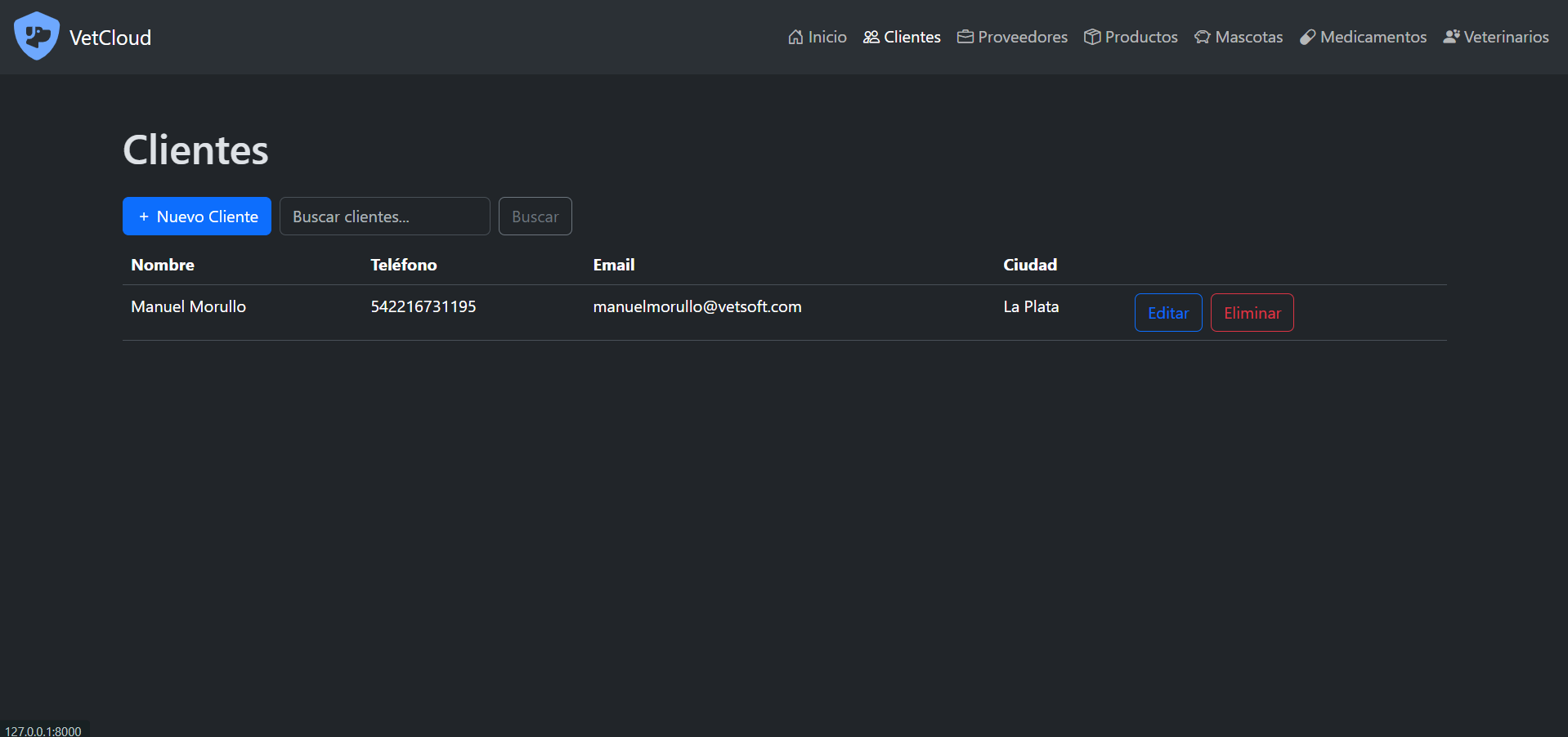Click the Nombre column header

[x=163, y=265]
